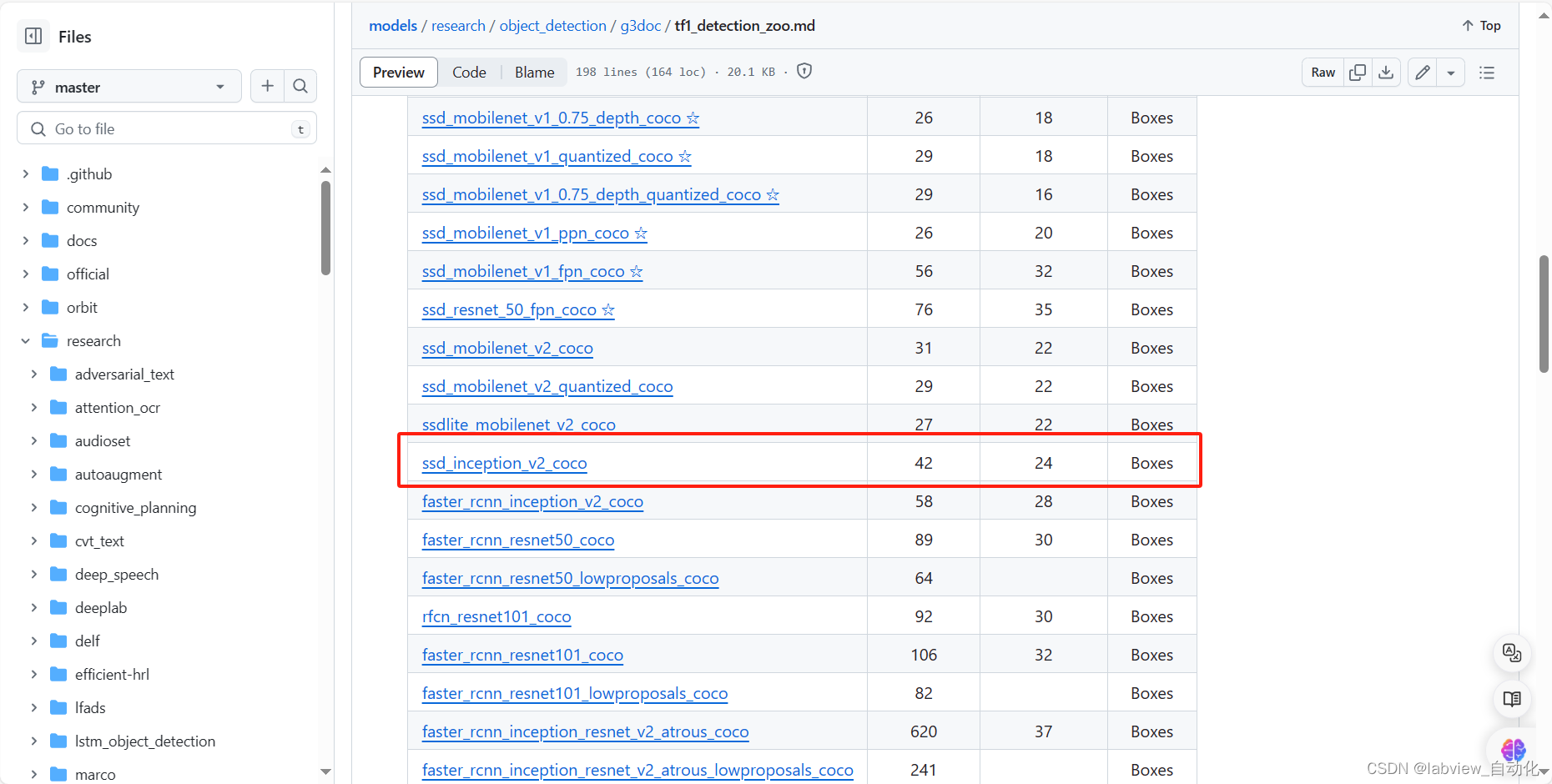
Task: Expand the audioset folder chevron
Action: tap(34, 440)
